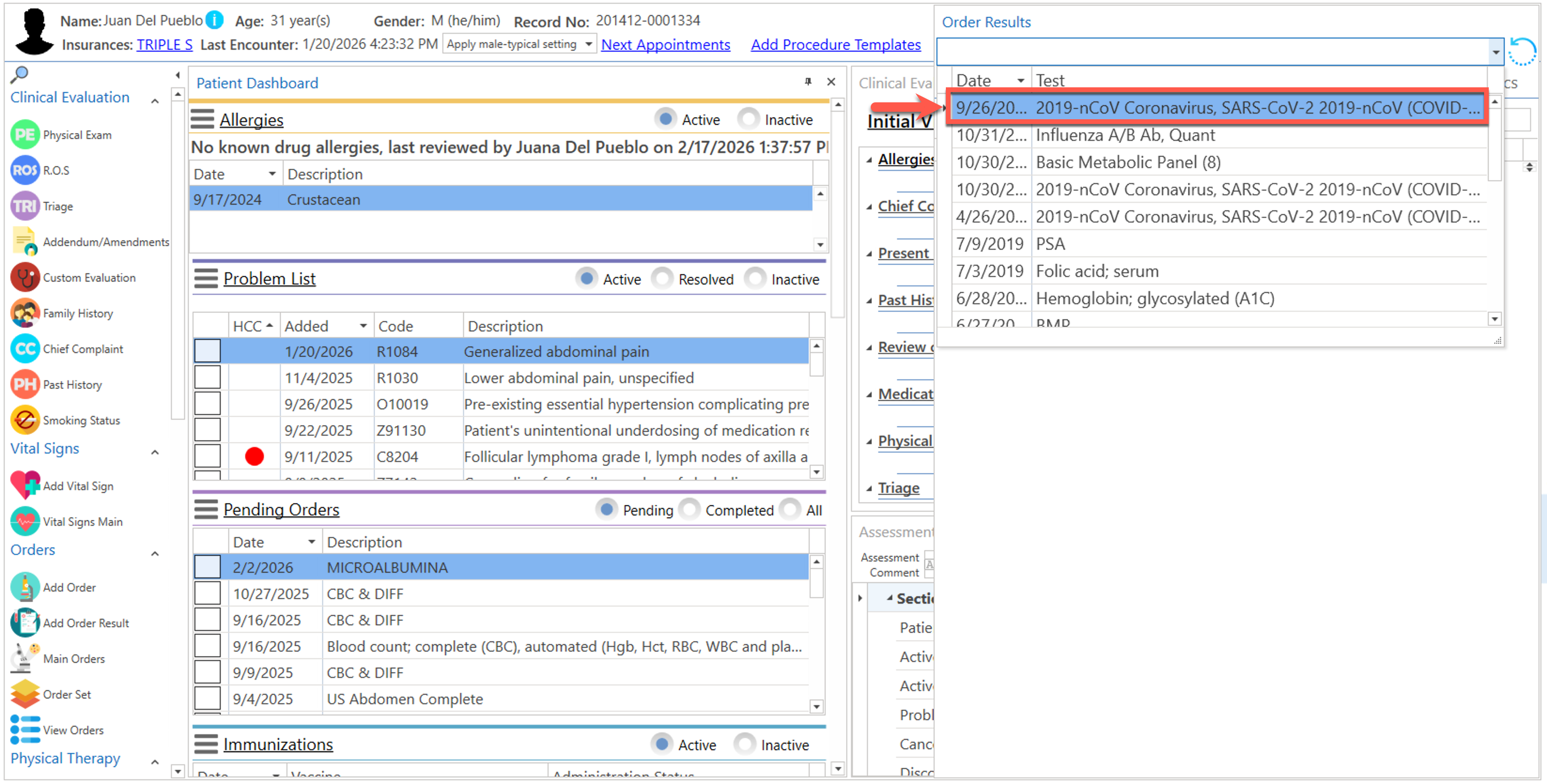Image resolution: width=1547 pixels, height=784 pixels.
Task: Open the male-typical setting dropdown
Action: [588, 44]
